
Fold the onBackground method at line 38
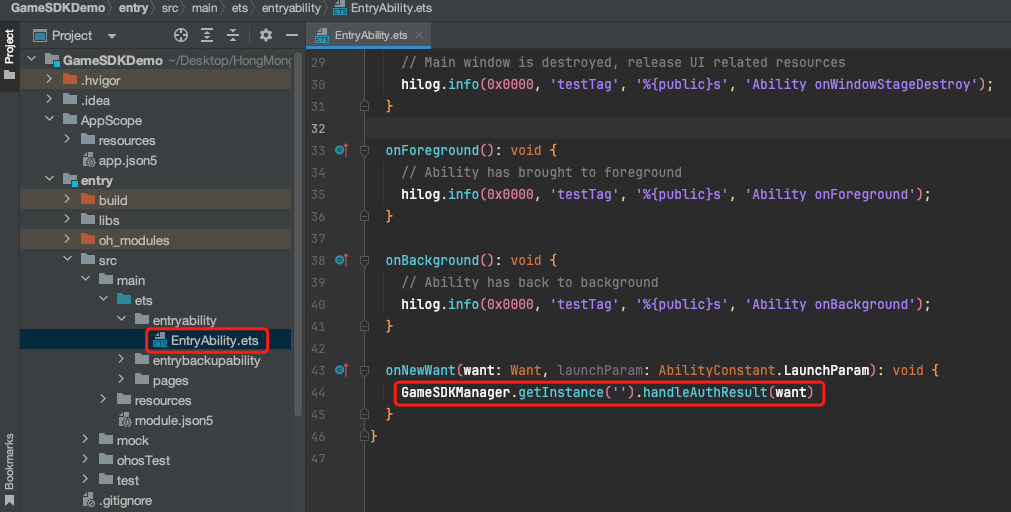pyautogui.click(x=364, y=261)
